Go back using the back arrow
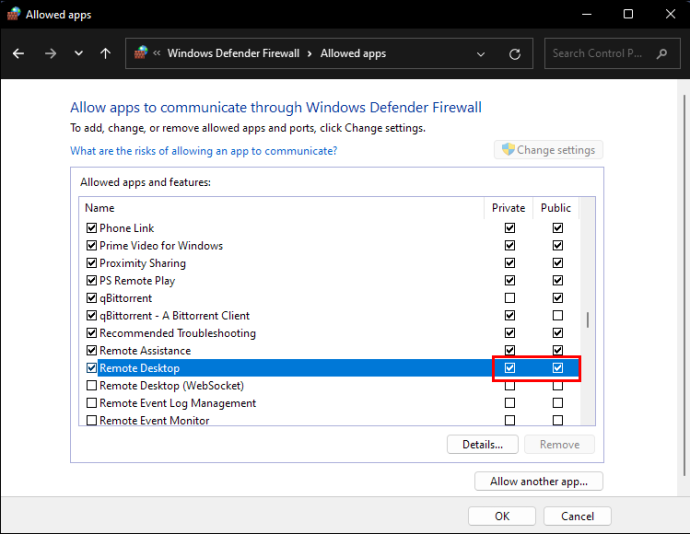Viewport: 690px width, 534px height. point(18,54)
